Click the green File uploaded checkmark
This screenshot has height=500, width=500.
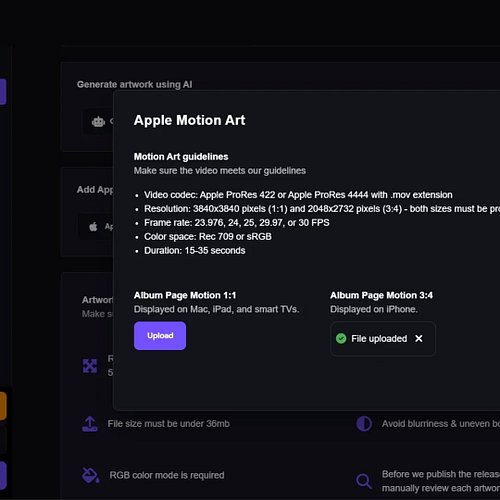[x=341, y=339]
